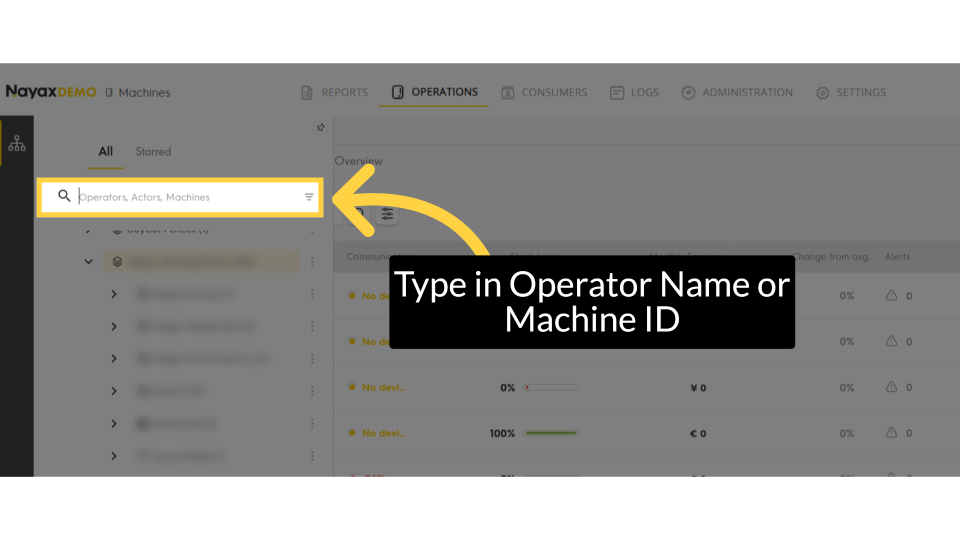Click the hierarchy tree icon in left sidebar
Viewport: 960px width, 540px height.
[16, 144]
